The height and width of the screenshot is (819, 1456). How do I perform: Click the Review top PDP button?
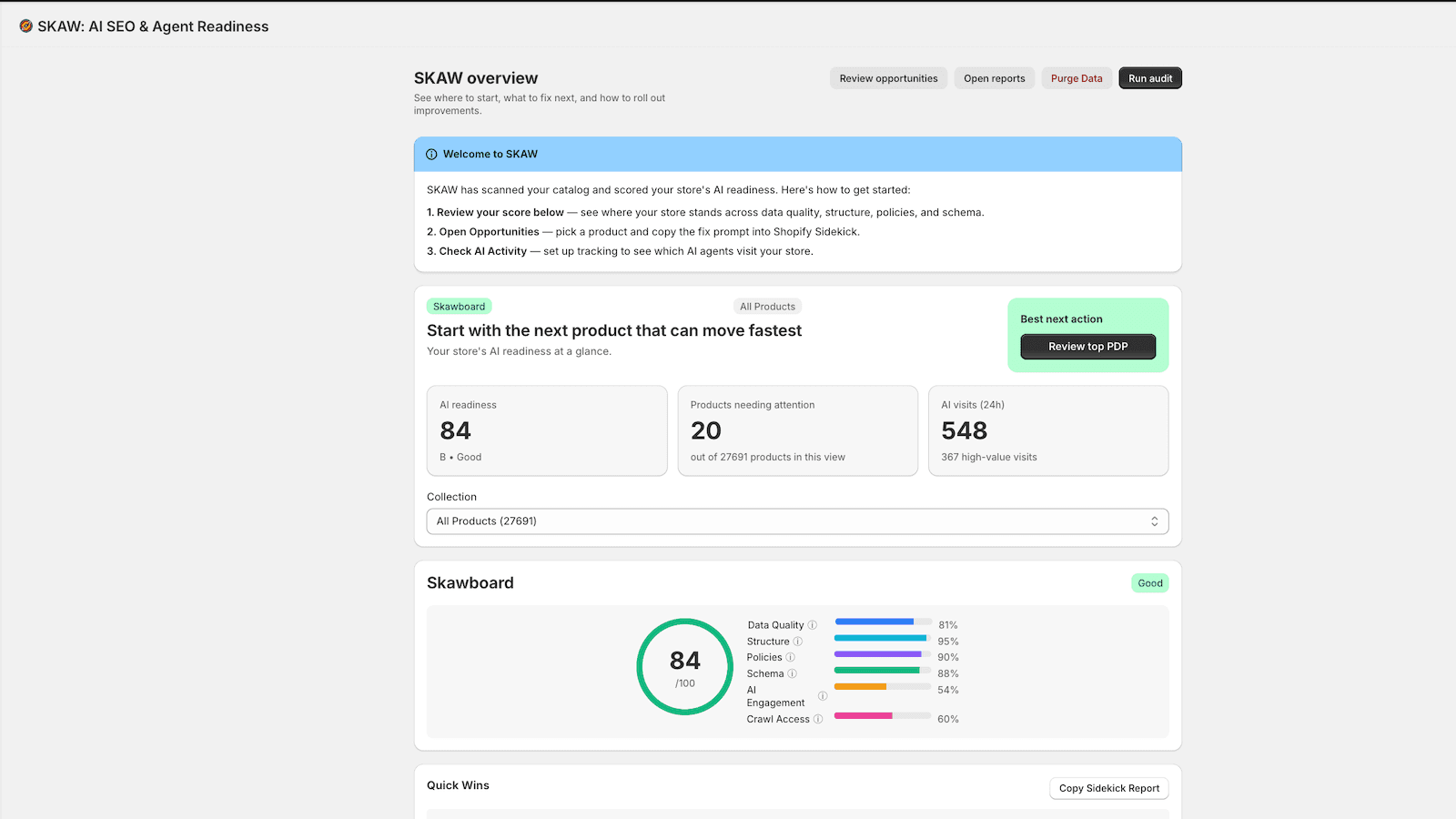click(1088, 347)
